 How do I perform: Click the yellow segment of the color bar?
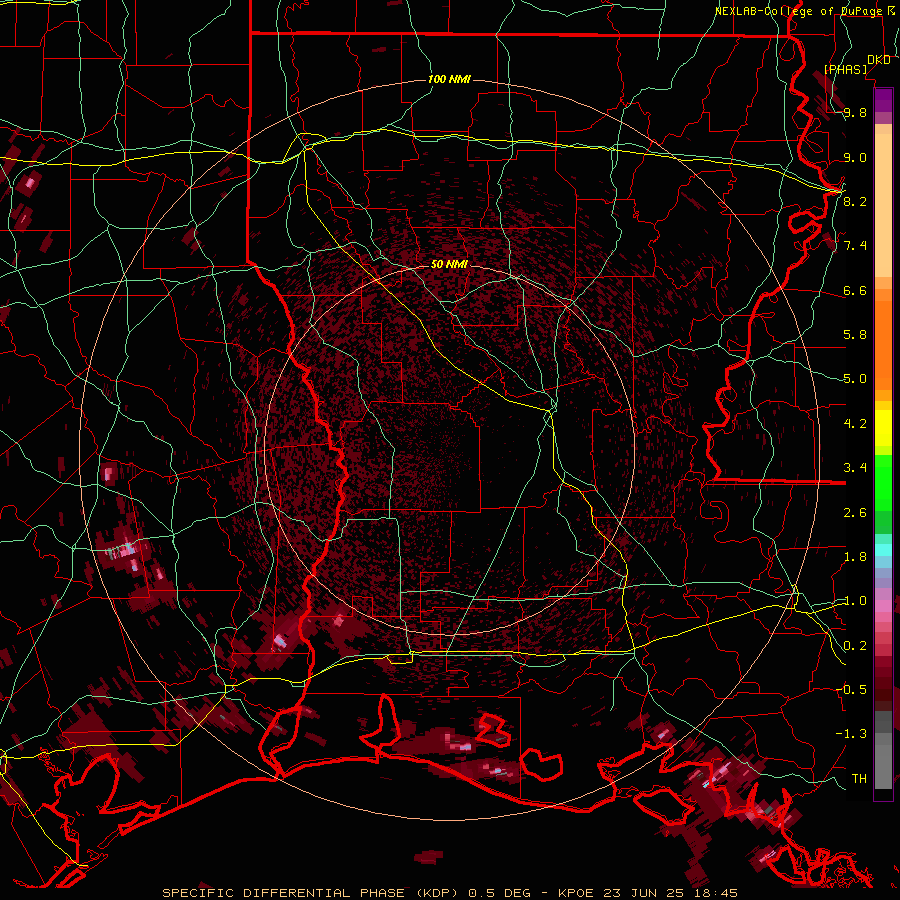(x=883, y=428)
